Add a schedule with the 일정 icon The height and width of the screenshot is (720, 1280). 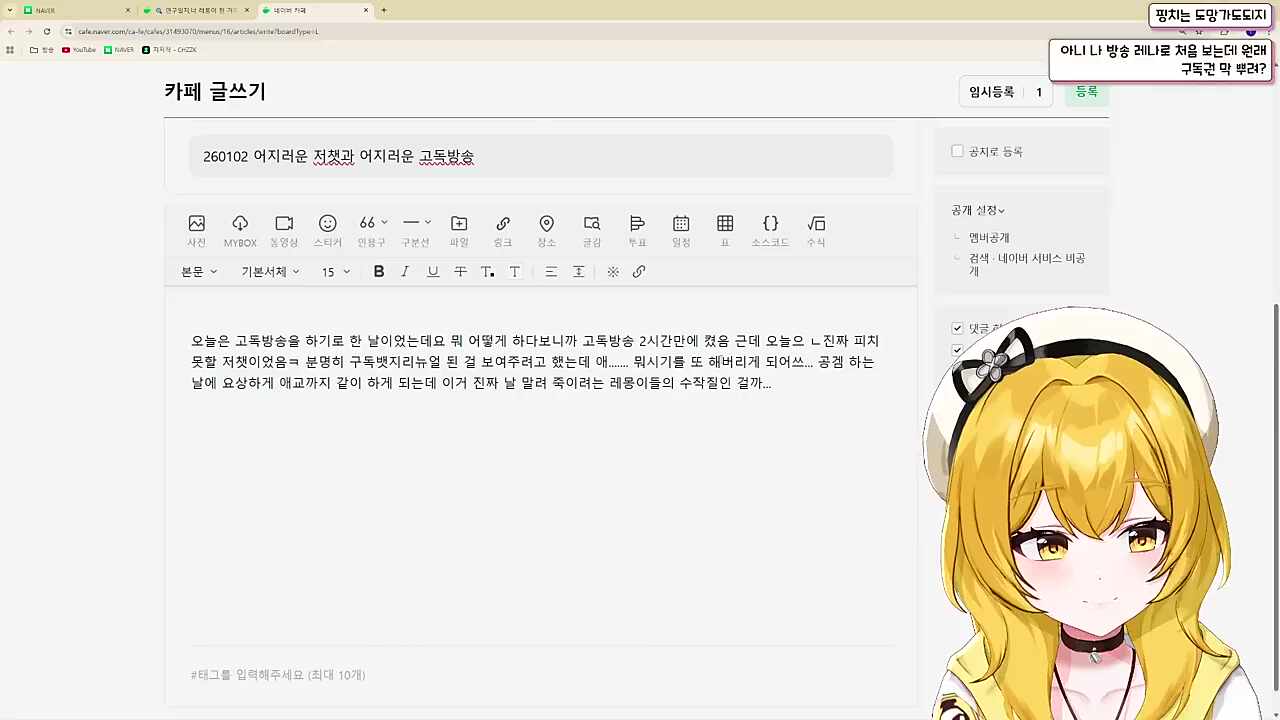[x=681, y=230]
